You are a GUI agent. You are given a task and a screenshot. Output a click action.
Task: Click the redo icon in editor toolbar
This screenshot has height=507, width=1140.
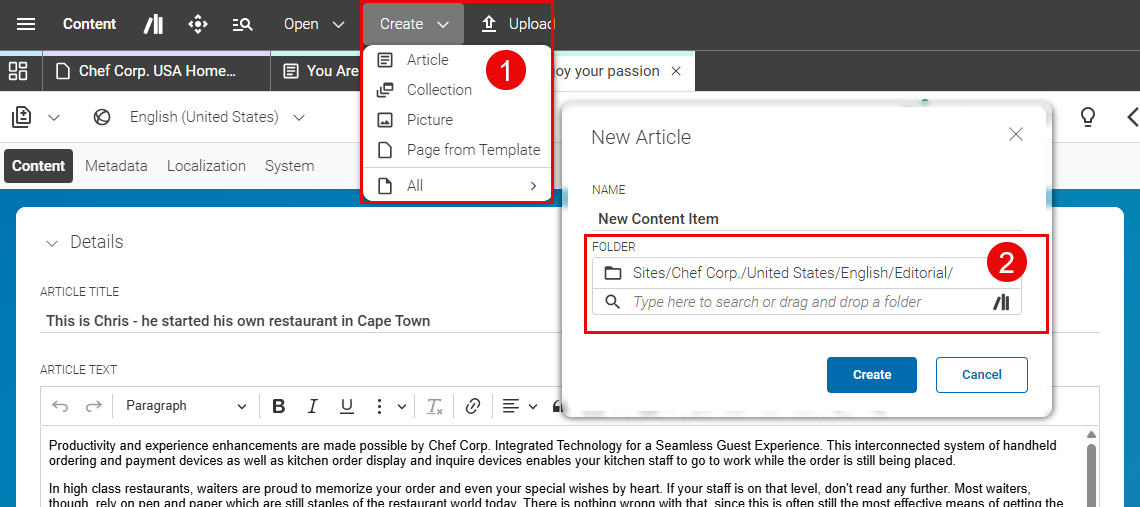click(x=94, y=406)
